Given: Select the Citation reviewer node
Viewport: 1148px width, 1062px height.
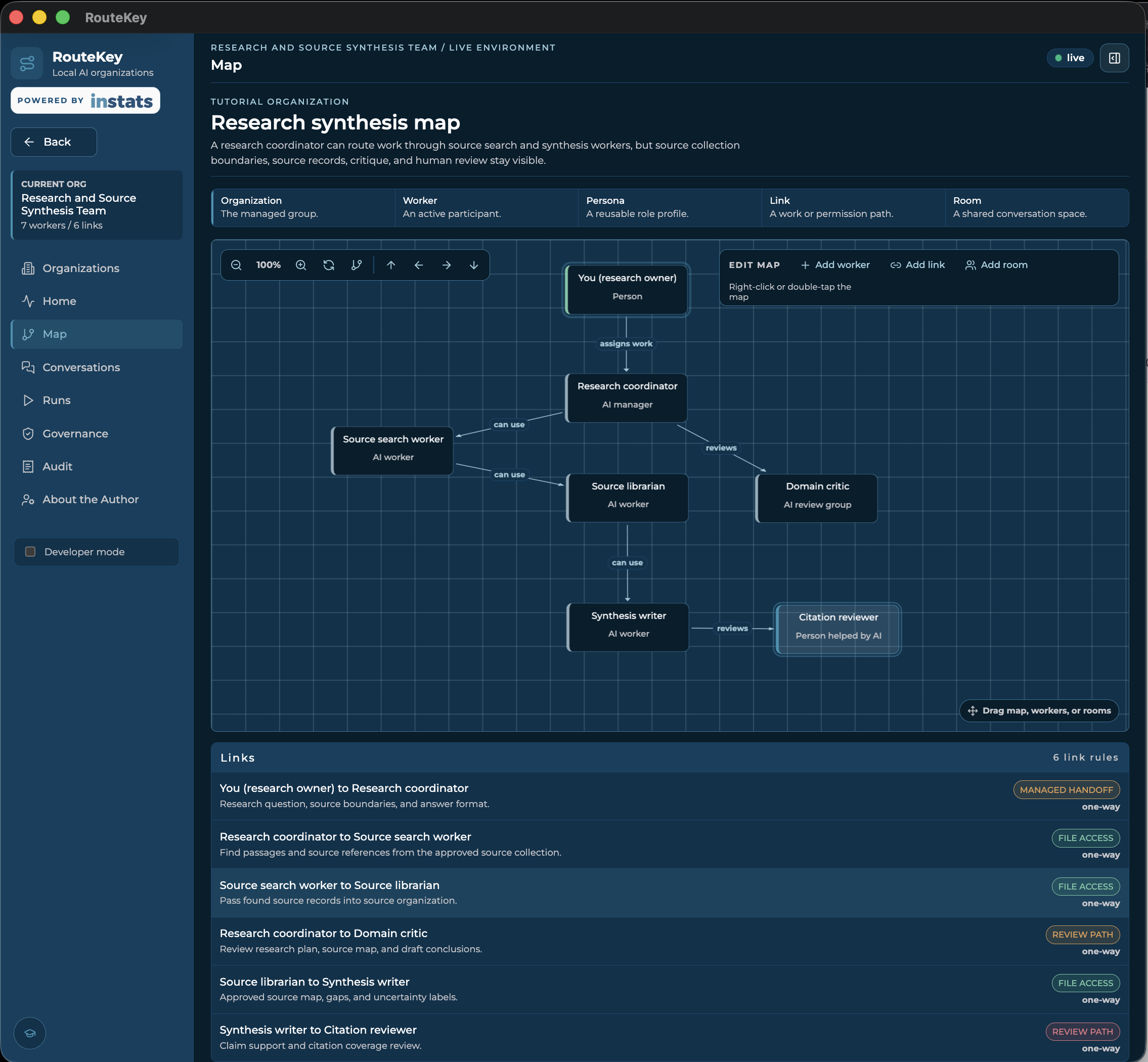Looking at the screenshot, I should click(837, 629).
